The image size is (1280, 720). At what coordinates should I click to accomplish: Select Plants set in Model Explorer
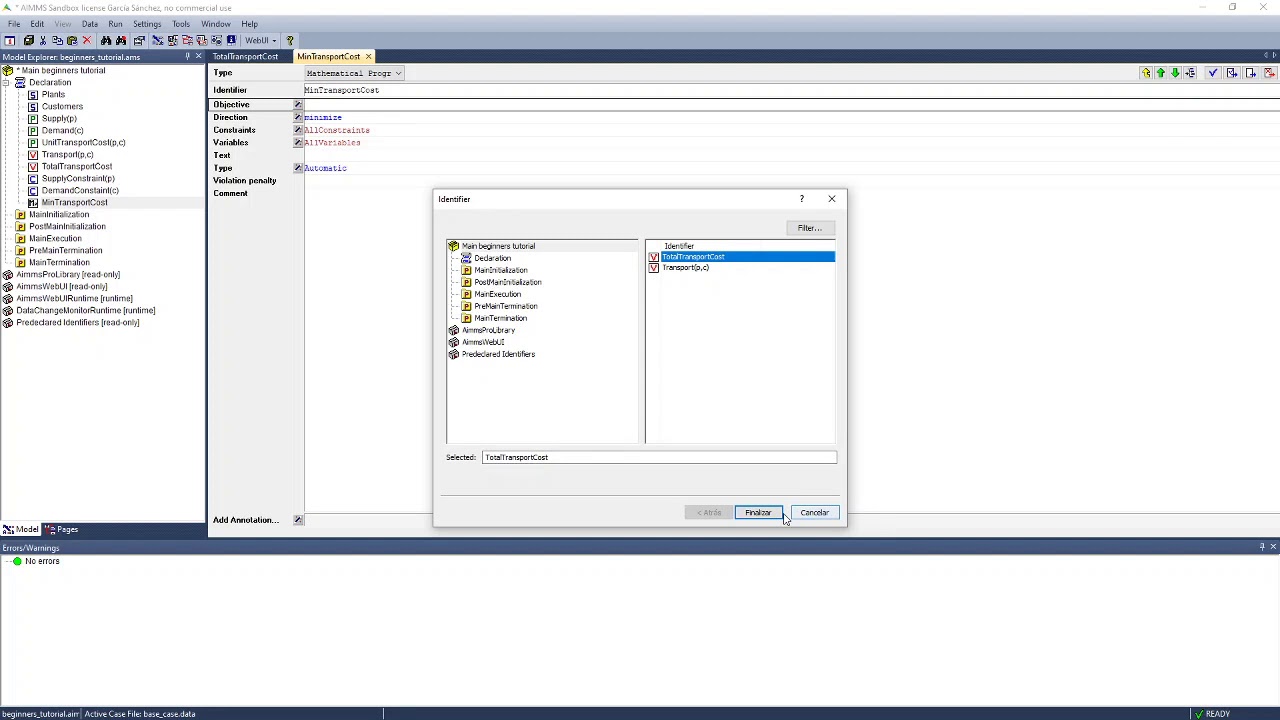53,94
